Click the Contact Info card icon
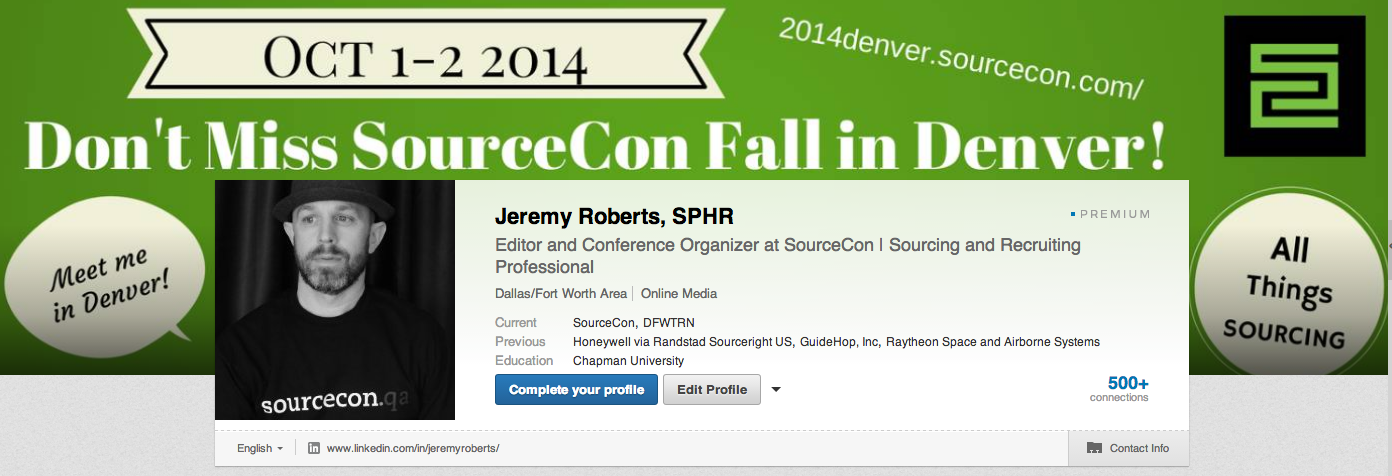The height and width of the screenshot is (476, 1392). pos(1094,448)
